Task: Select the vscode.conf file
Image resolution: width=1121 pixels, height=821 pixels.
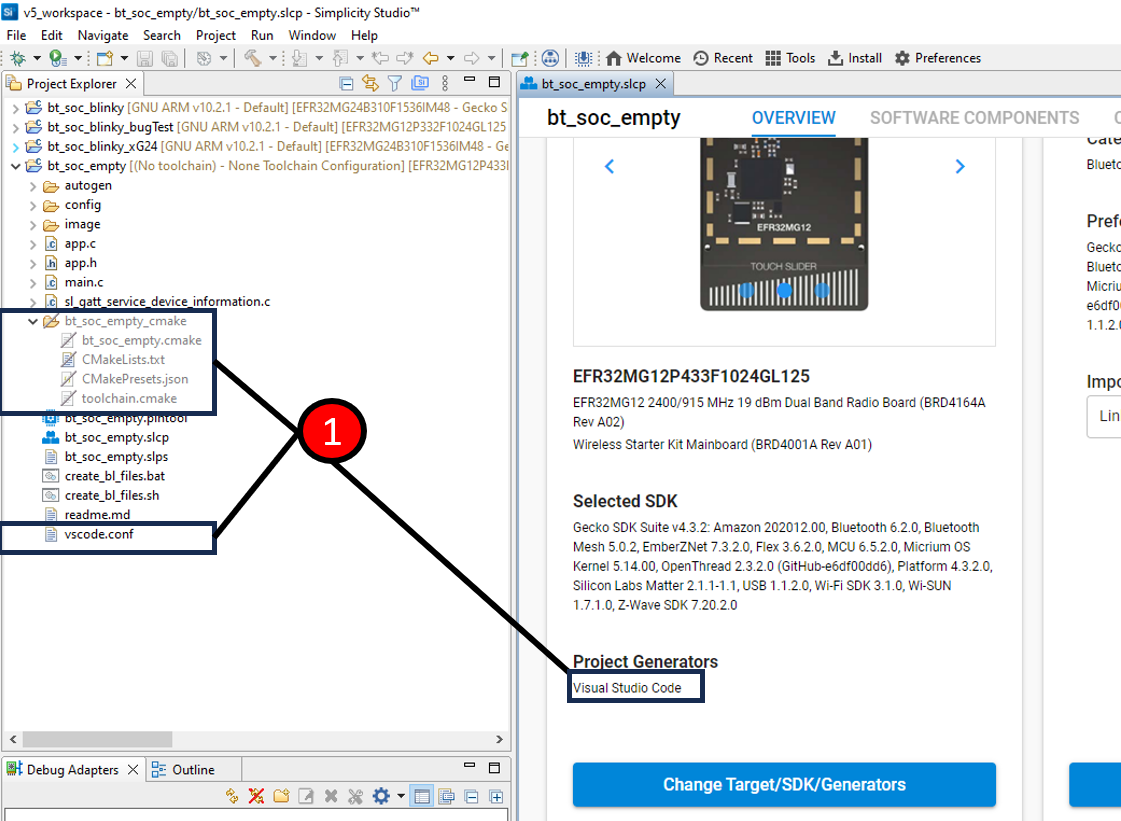Action: (99, 535)
